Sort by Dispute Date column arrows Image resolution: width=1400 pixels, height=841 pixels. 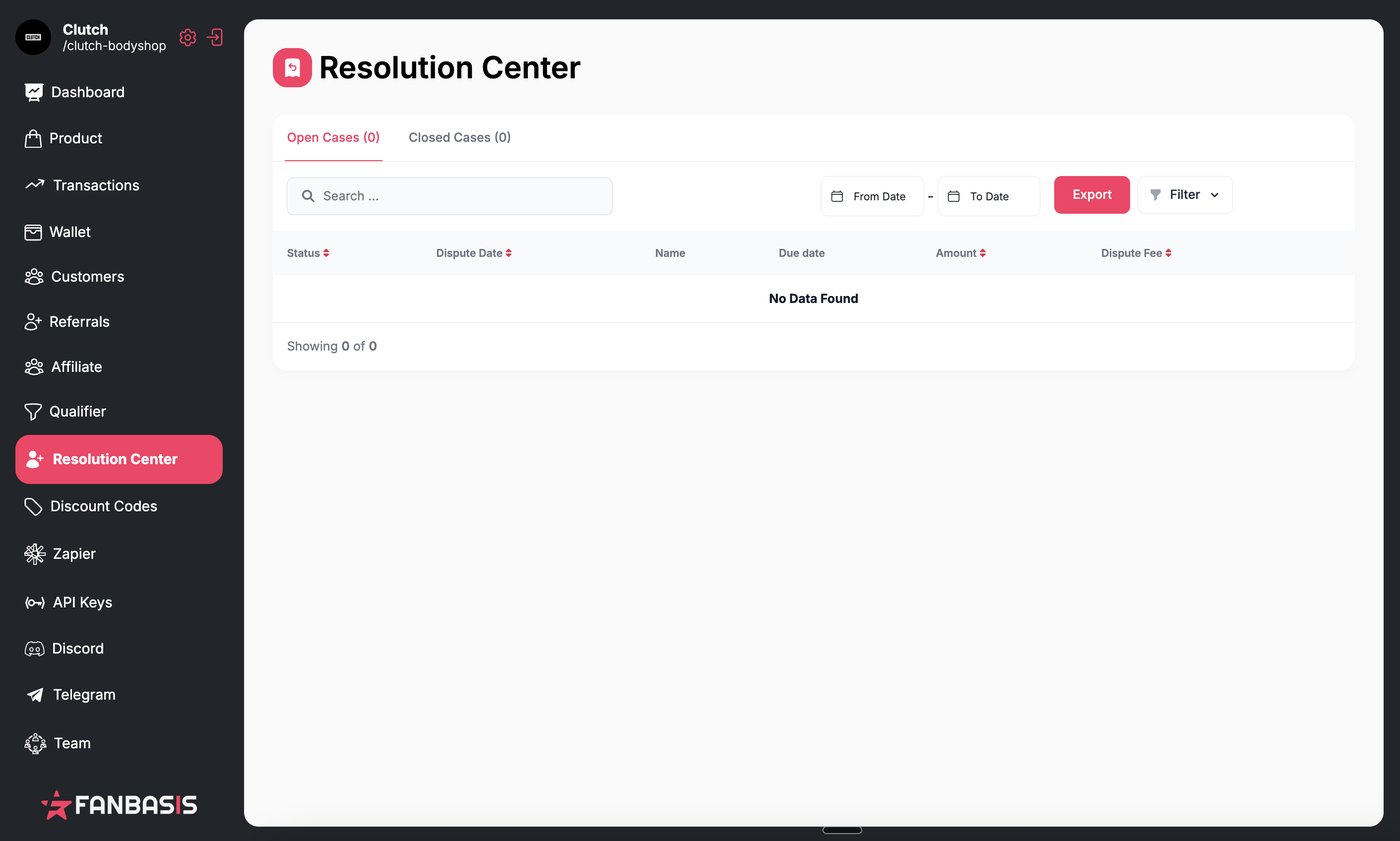(508, 253)
